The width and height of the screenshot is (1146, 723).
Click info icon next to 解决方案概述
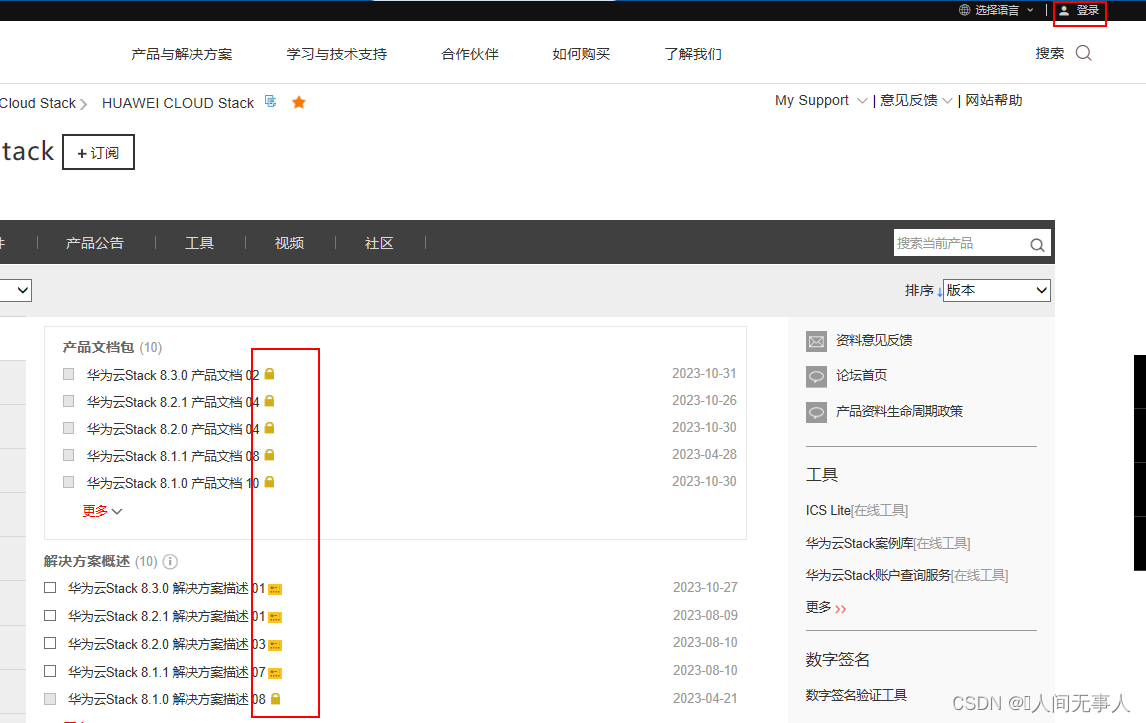(170, 561)
